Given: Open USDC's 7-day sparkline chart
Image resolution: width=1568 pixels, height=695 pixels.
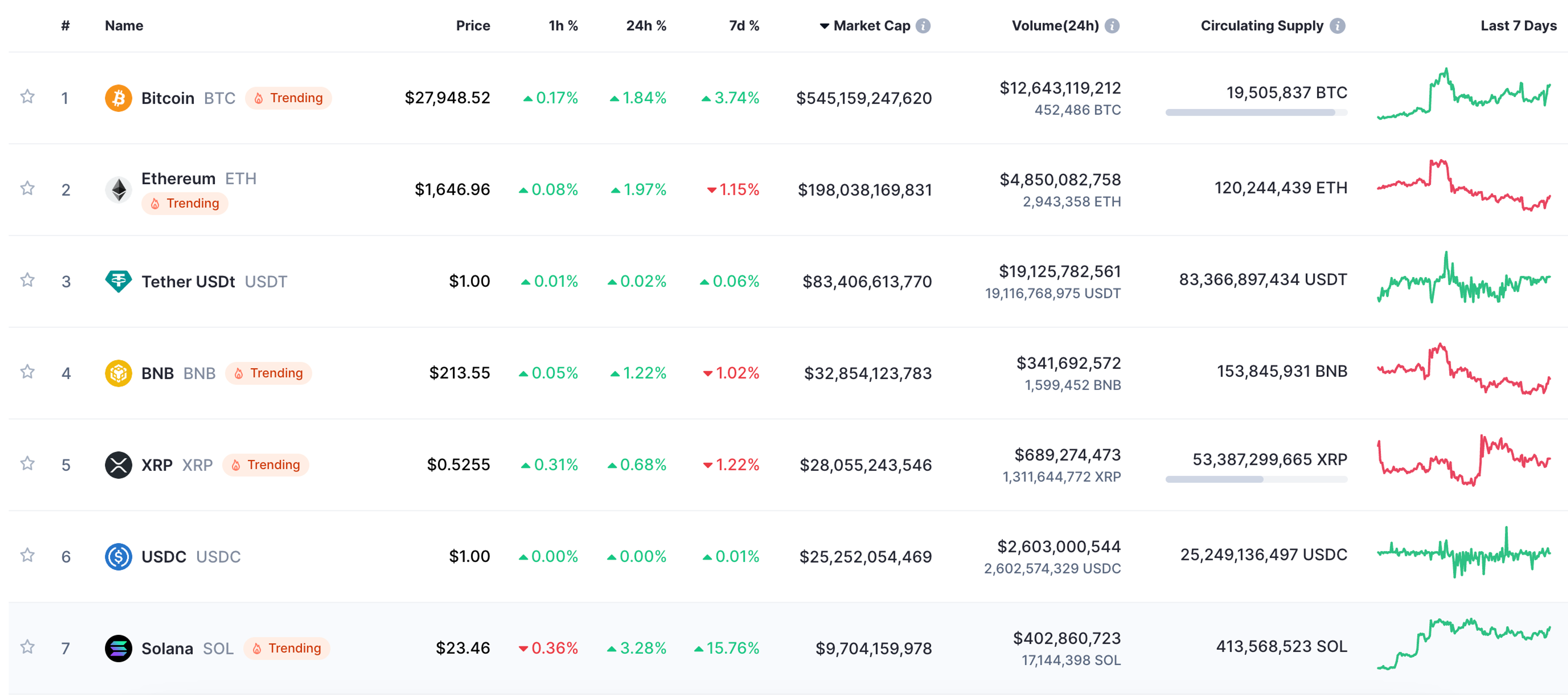Looking at the screenshot, I should 1464,552.
